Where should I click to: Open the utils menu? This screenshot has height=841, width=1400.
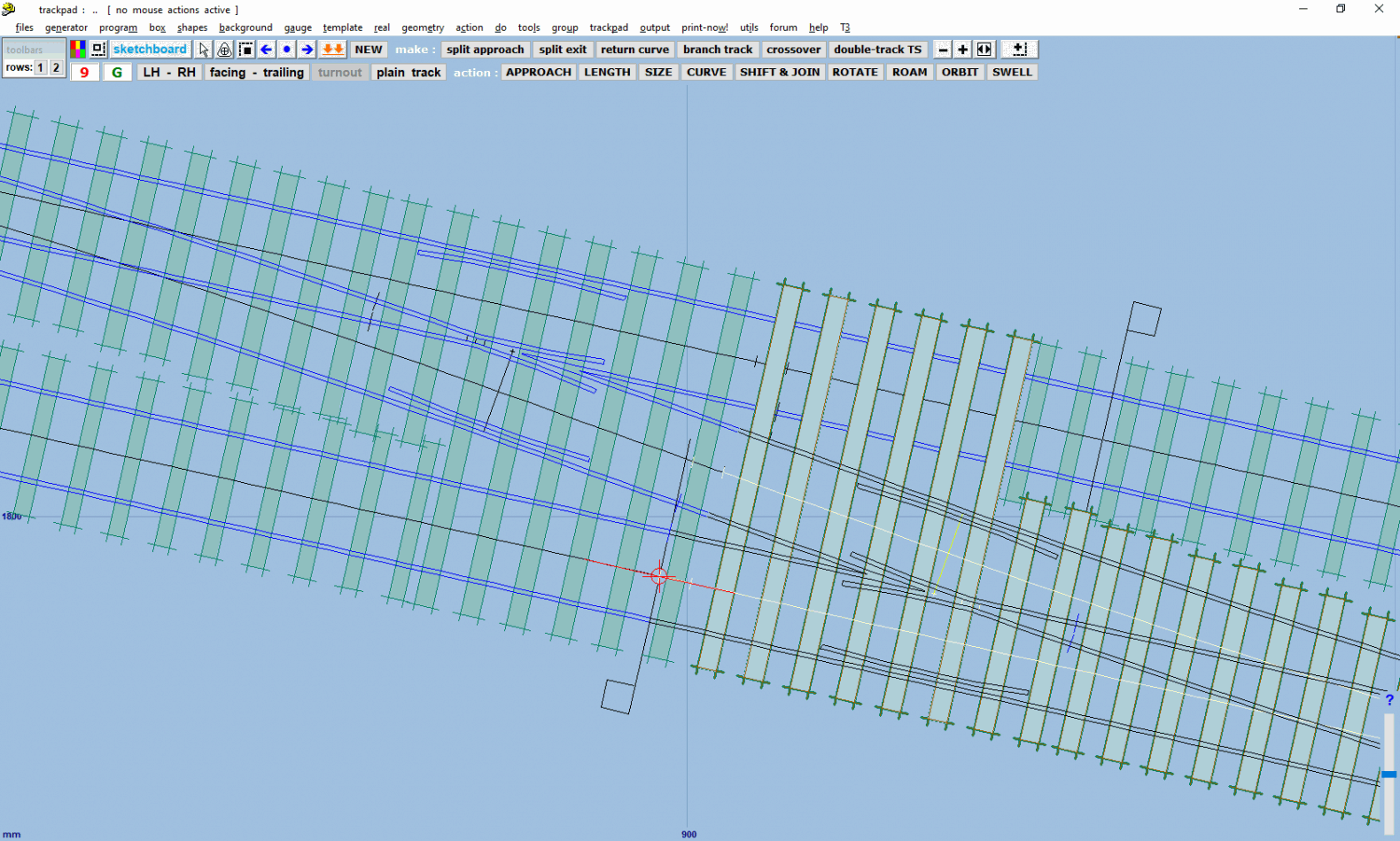tap(749, 27)
